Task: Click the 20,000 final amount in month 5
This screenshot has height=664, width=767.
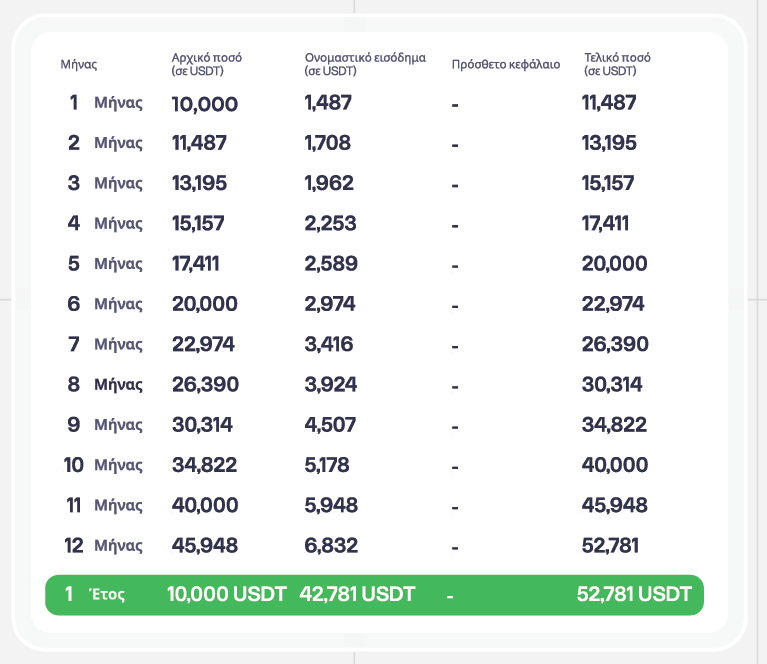Action: 614,264
